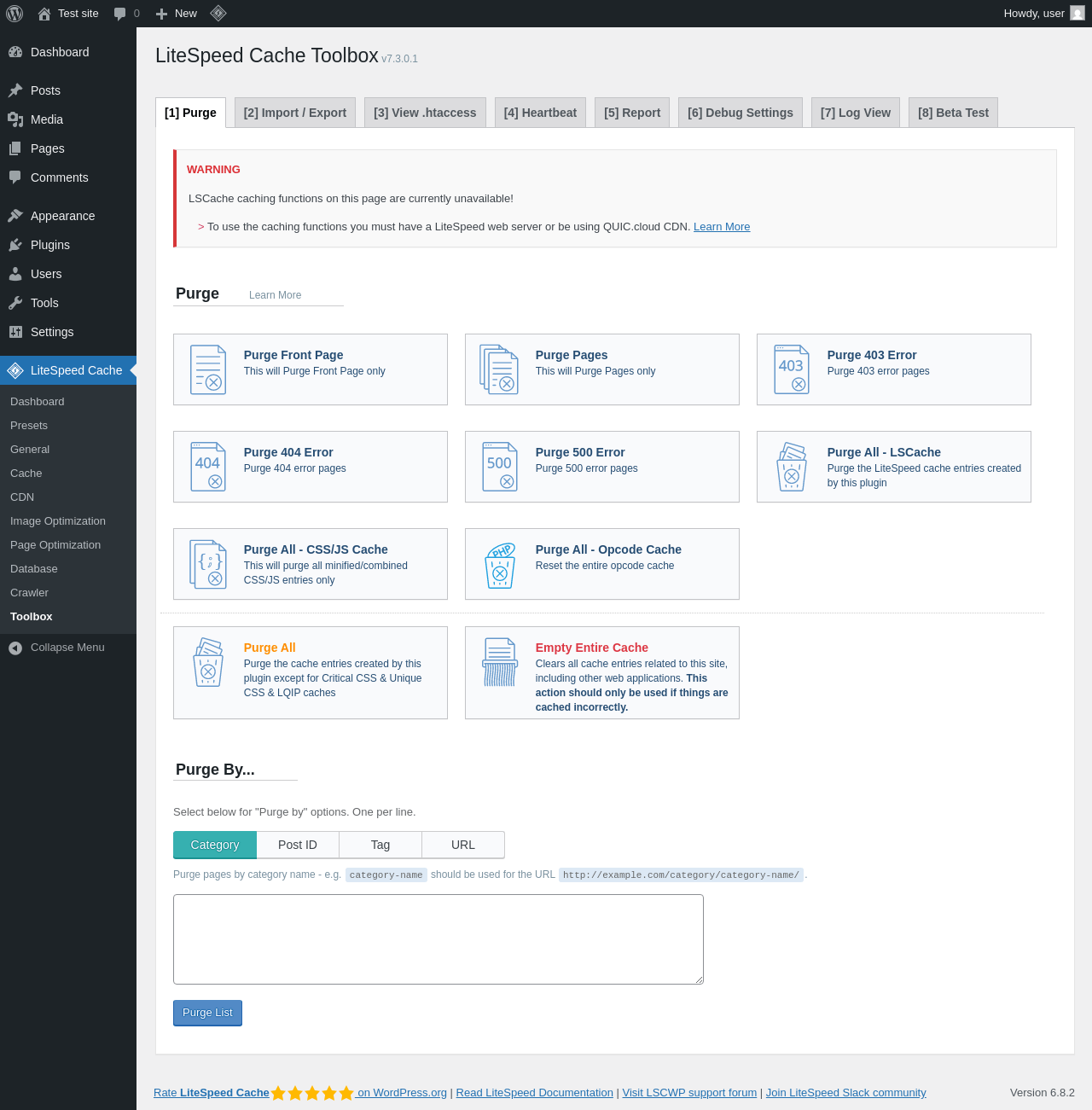Viewport: 1092px width, 1110px height.
Task: Switch to the Heartbeat tab
Action: (x=540, y=113)
